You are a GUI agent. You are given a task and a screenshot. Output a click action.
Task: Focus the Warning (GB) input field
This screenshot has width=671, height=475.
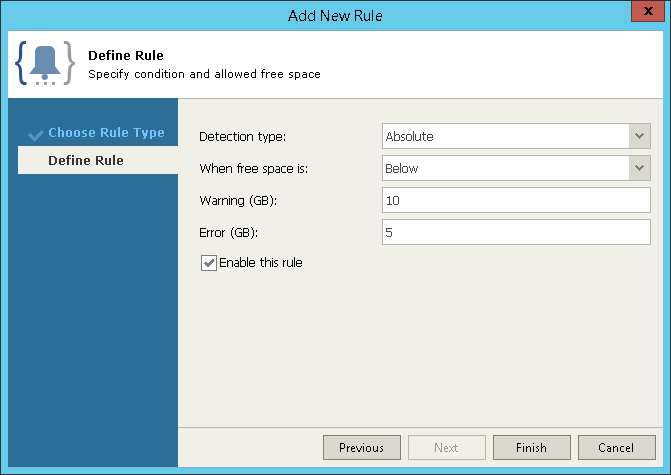(x=516, y=200)
